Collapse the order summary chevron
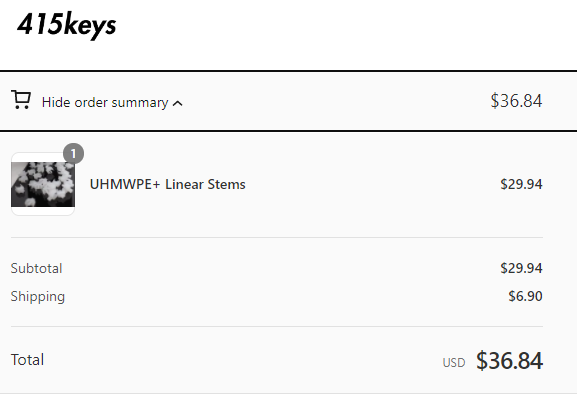577x399 pixels. (177, 103)
